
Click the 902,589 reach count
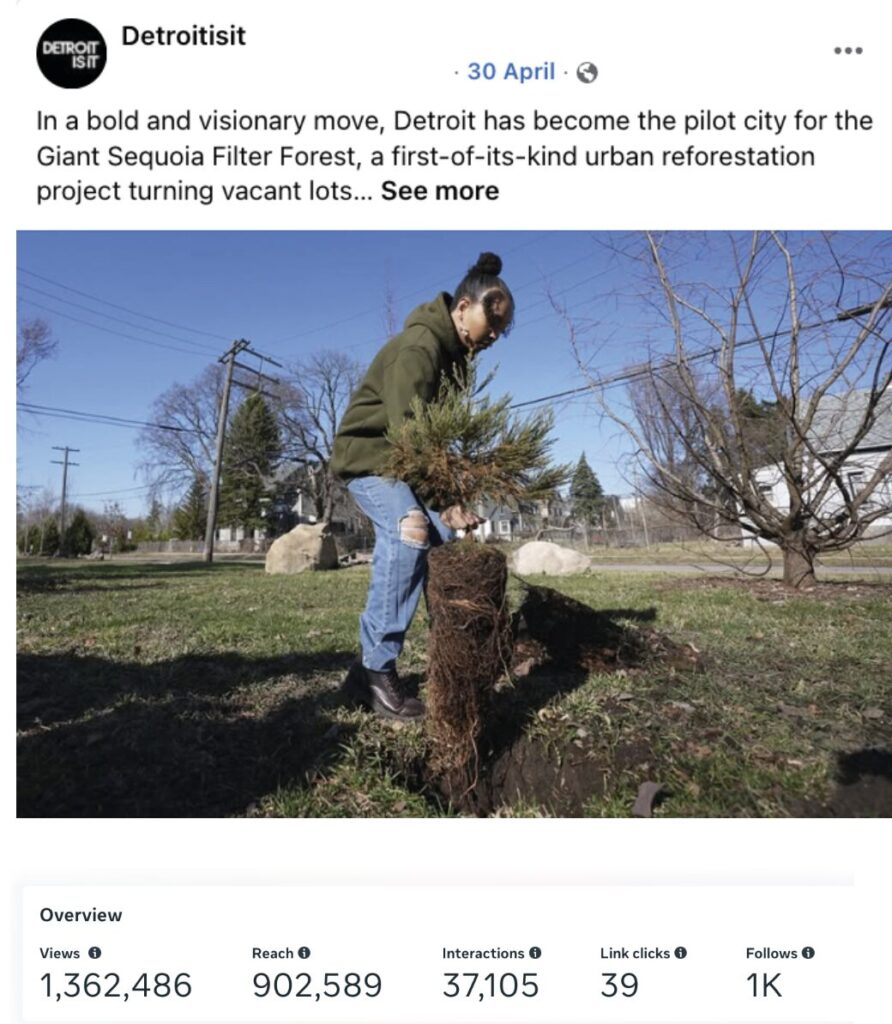316,986
